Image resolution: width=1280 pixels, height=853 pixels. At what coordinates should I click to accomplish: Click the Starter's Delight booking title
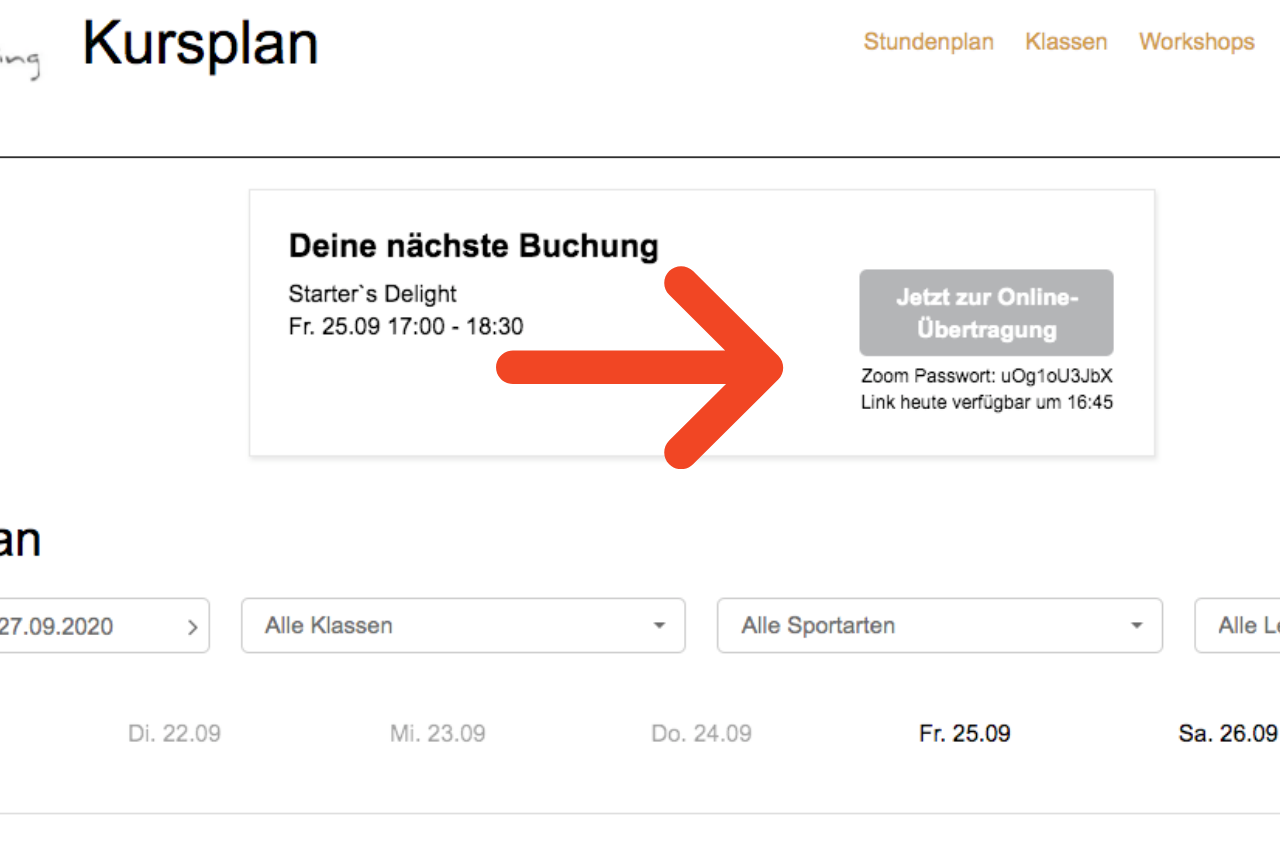point(372,294)
